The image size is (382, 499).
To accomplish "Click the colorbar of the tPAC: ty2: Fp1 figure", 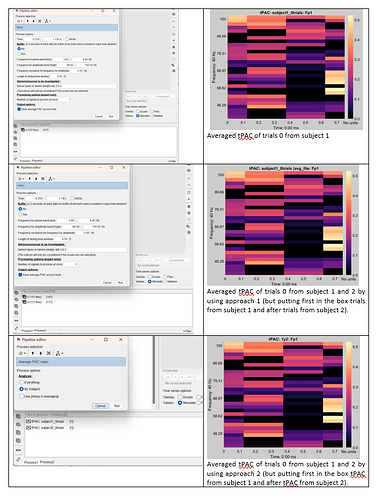I will coord(348,394).
